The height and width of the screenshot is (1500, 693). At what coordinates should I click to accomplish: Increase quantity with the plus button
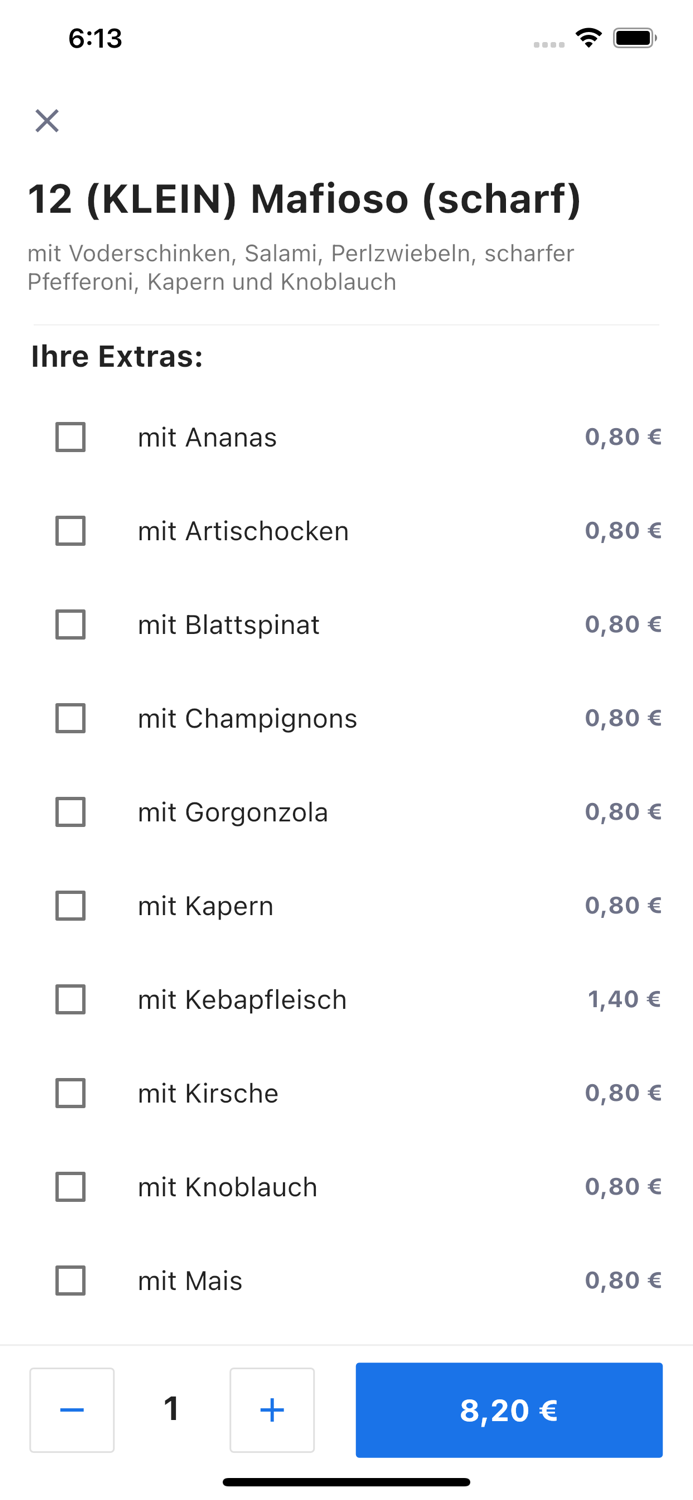[272, 1410]
